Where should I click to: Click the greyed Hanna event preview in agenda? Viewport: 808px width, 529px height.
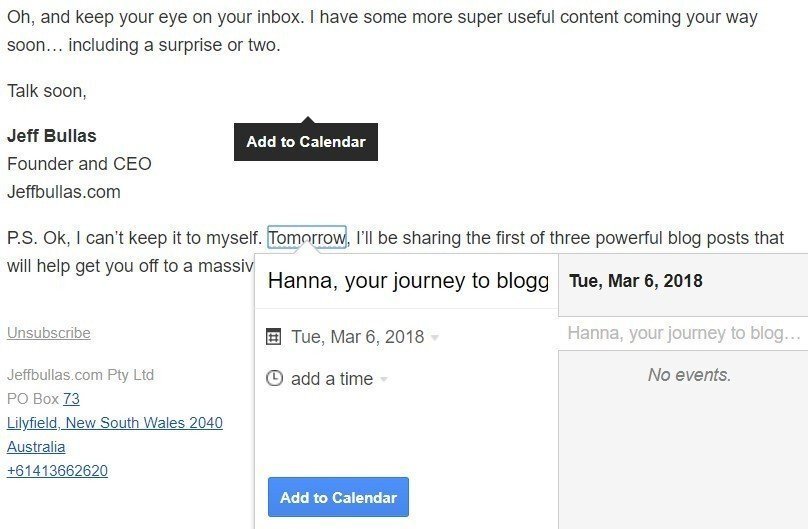point(685,333)
